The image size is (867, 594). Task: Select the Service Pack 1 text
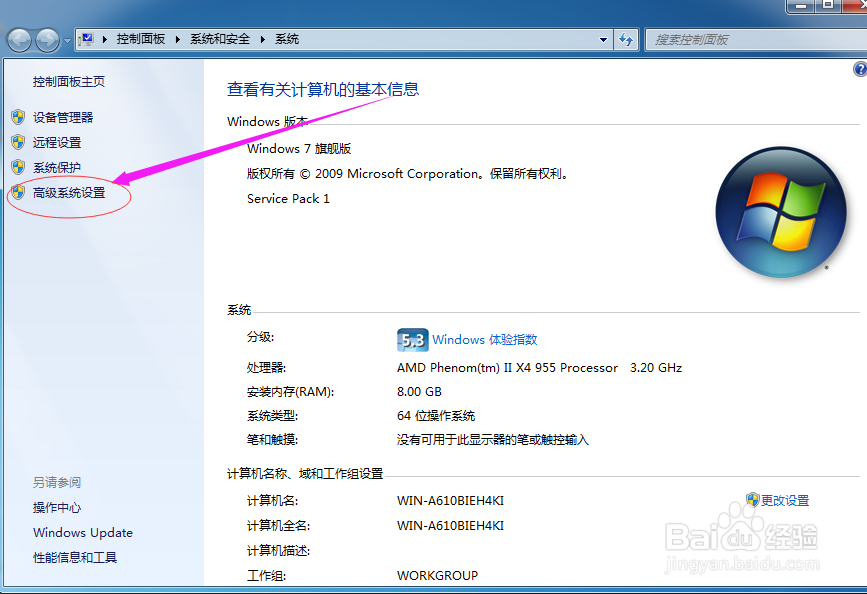(x=288, y=199)
